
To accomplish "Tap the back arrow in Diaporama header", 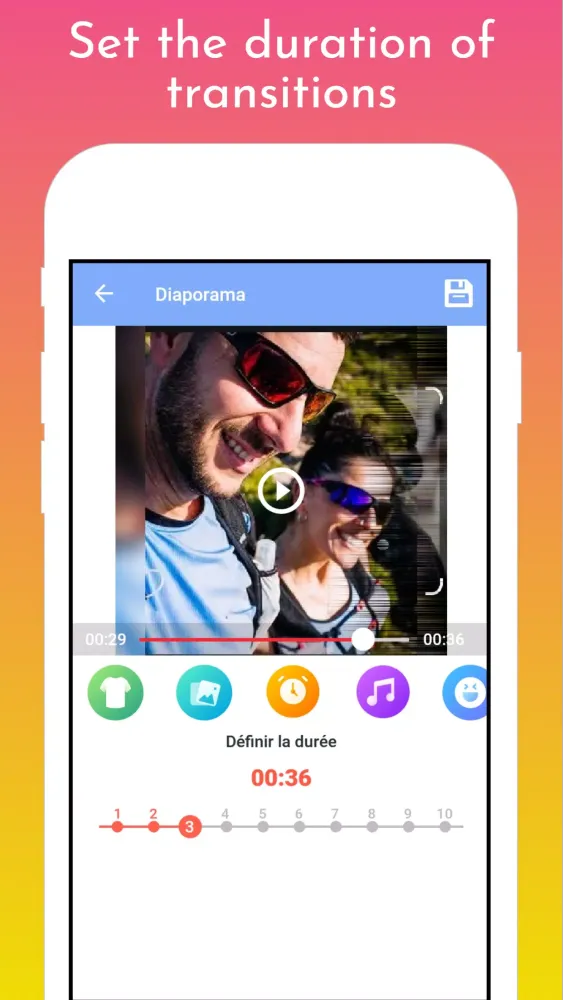I will (x=103, y=293).
